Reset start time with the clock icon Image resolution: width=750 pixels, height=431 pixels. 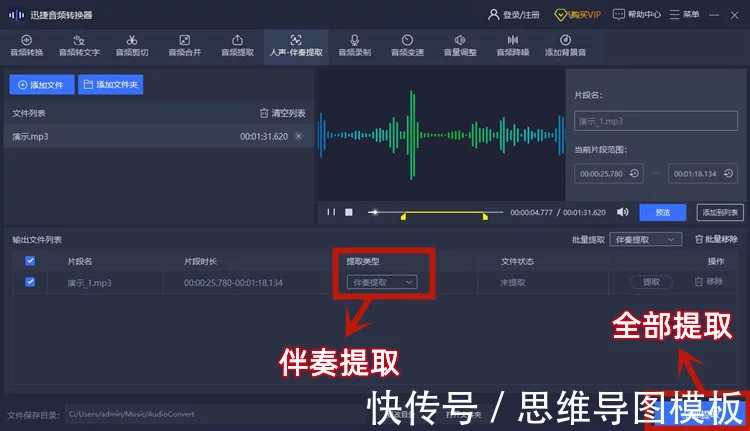point(634,174)
